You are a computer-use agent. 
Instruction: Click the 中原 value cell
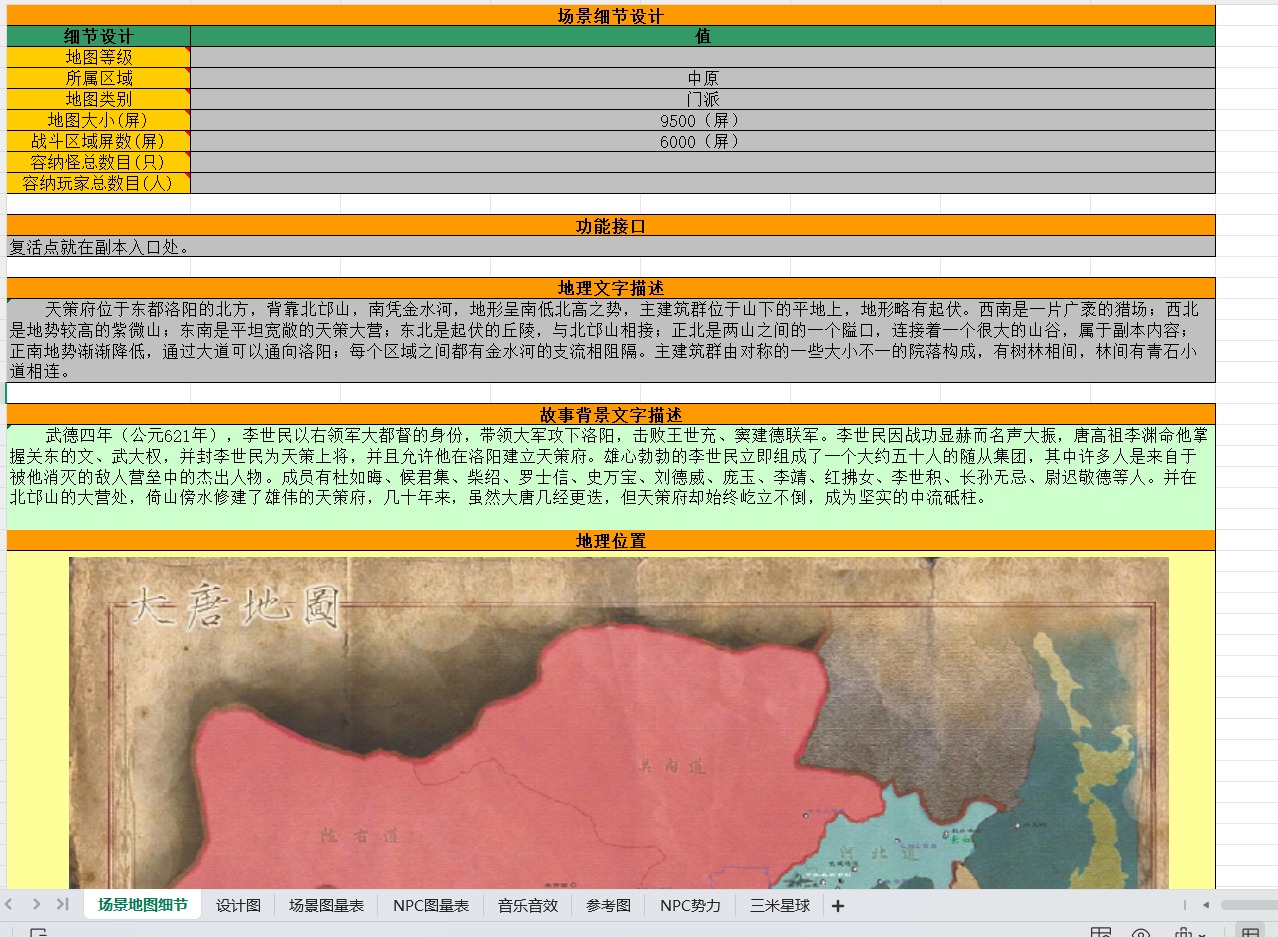pos(703,78)
